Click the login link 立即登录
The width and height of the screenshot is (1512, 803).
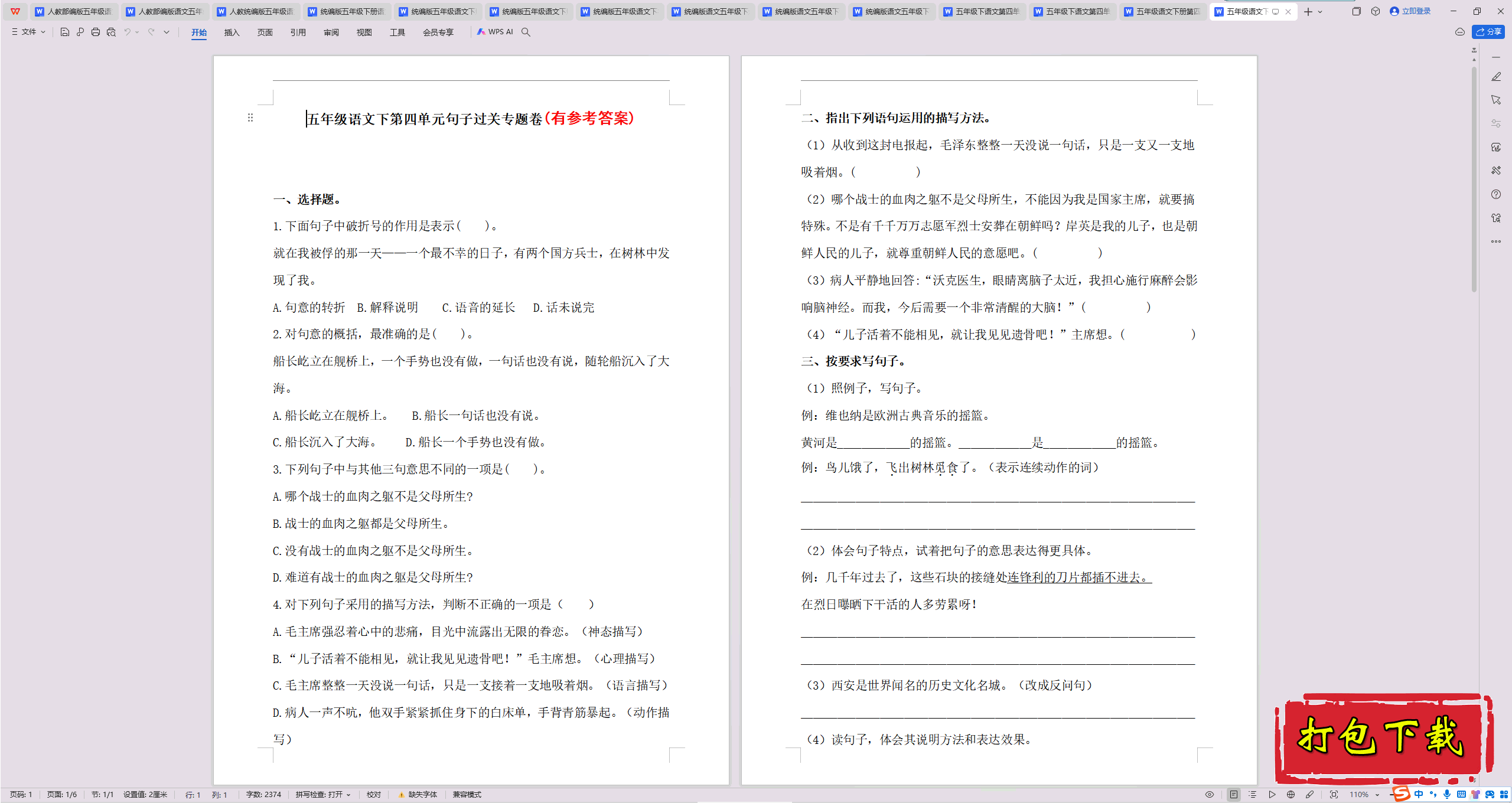(1410, 11)
